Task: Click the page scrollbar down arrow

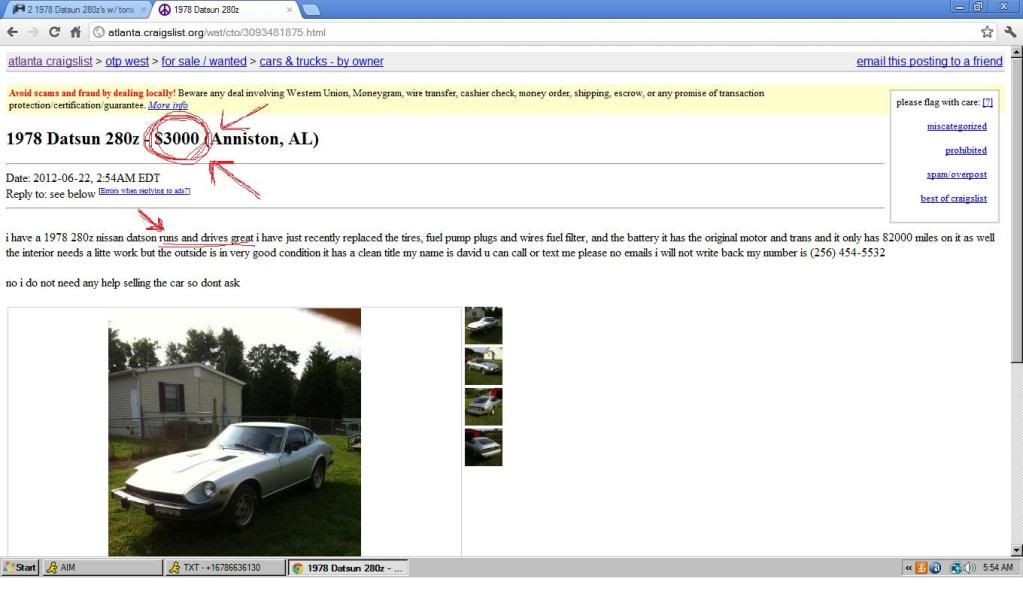Action: tap(1017, 549)
